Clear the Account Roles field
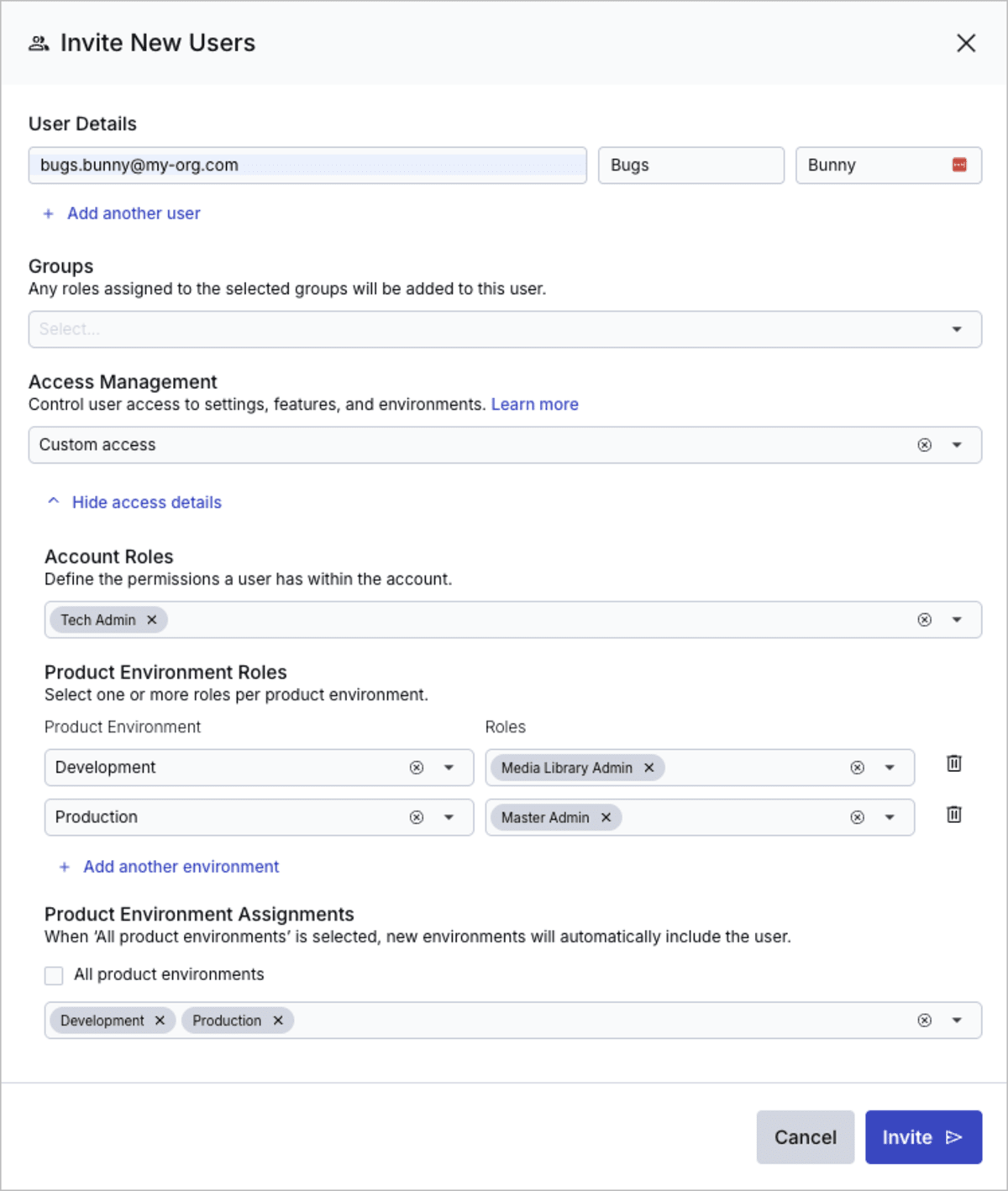 (x=924, y=620)
